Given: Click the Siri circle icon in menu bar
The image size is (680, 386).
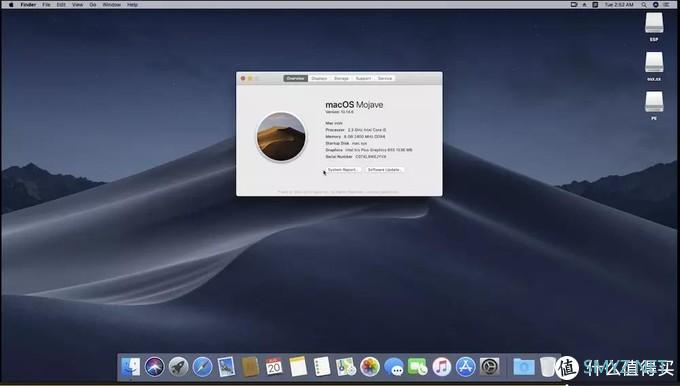Looking at the screenshot, I should (656, 5).
